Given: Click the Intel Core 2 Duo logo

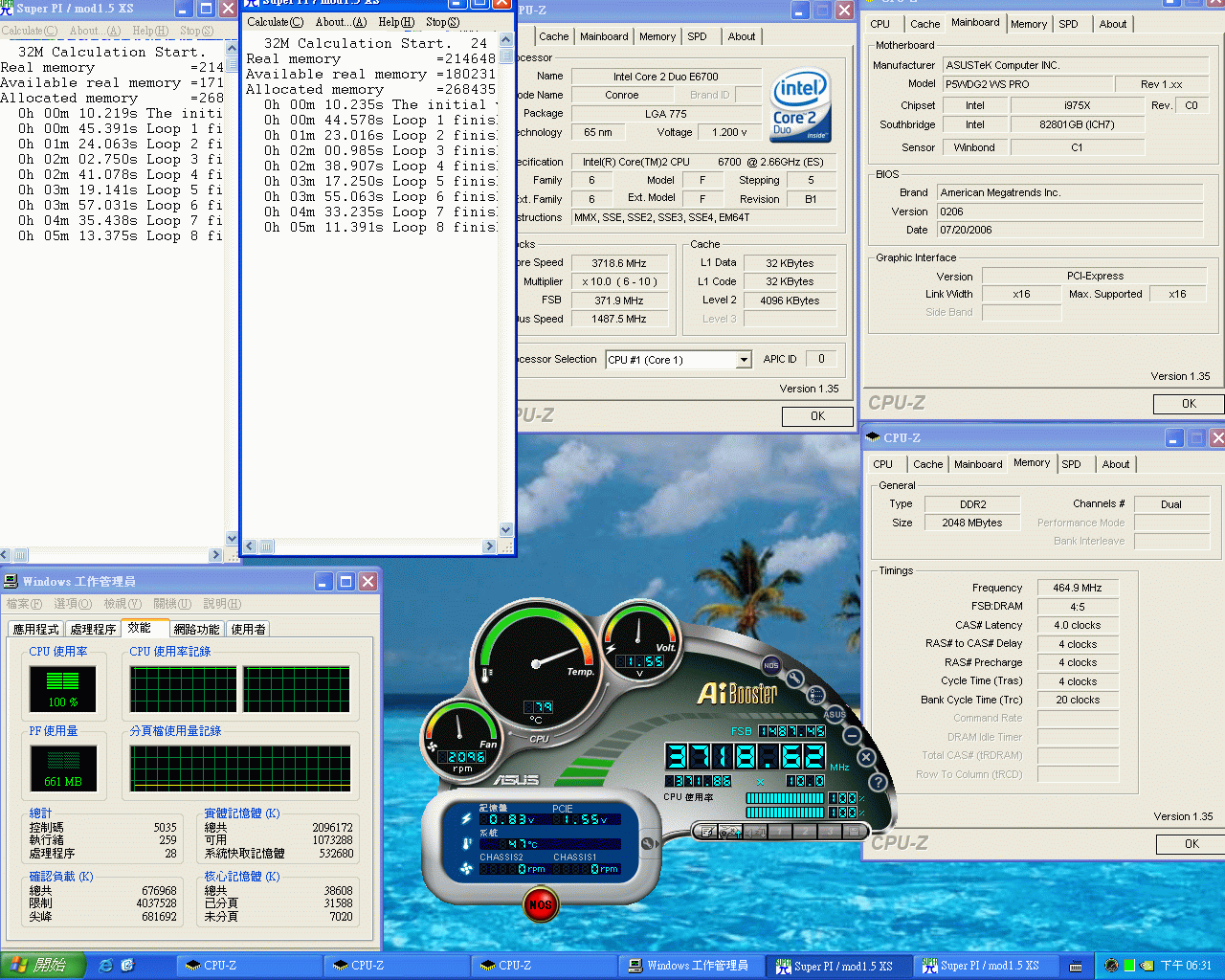Looking at the screenshot, I should [801, 105].
